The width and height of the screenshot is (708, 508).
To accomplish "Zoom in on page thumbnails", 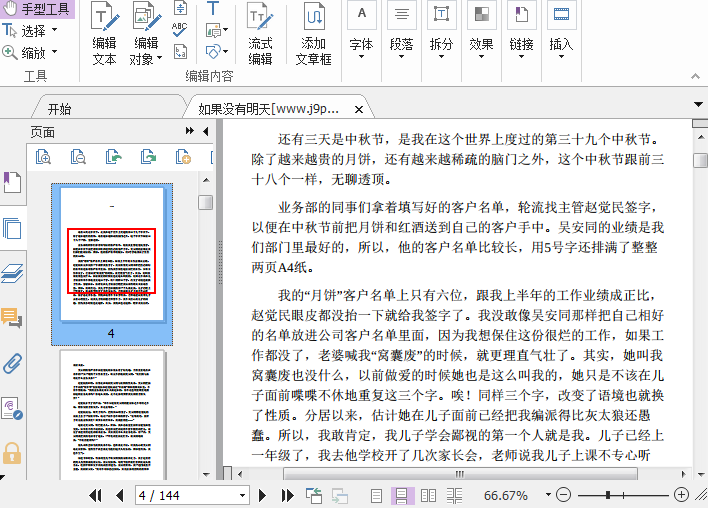I will click(43, 156).
